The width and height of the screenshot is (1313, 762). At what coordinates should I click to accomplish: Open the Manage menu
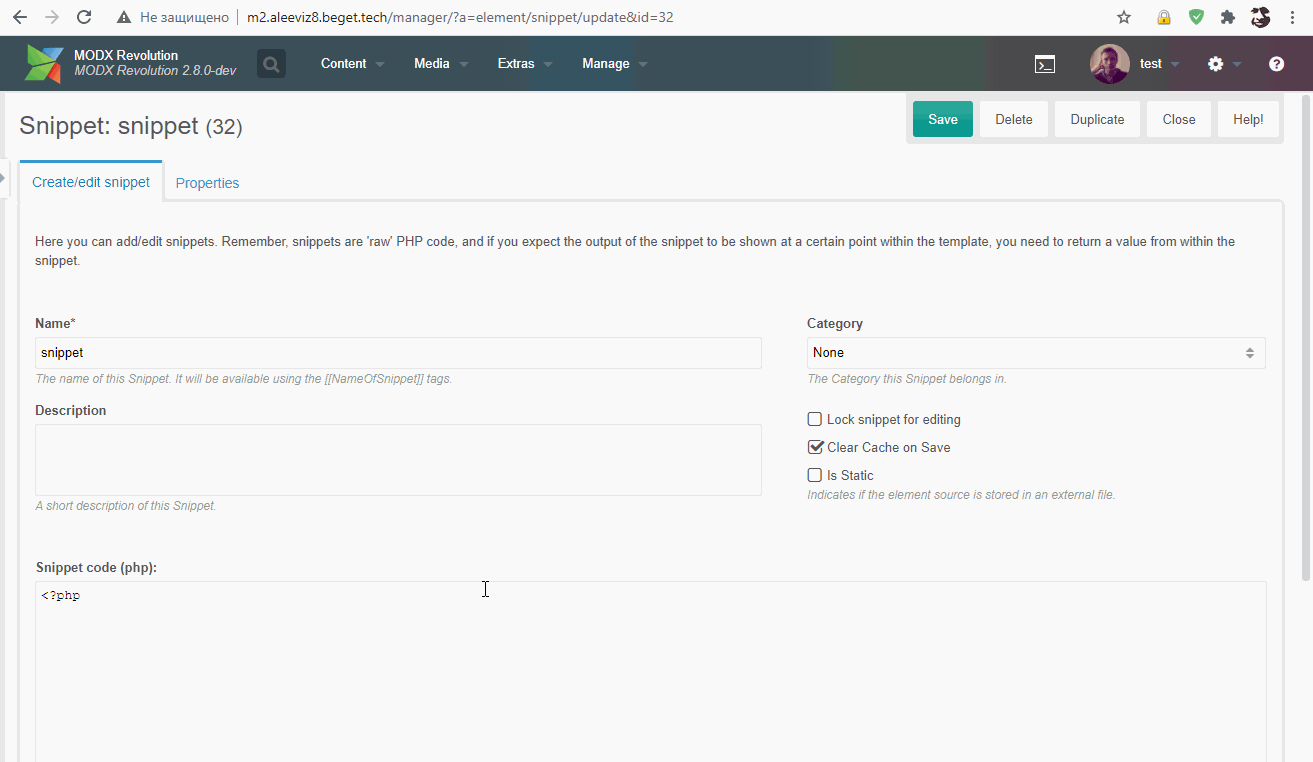coord(615,64)
